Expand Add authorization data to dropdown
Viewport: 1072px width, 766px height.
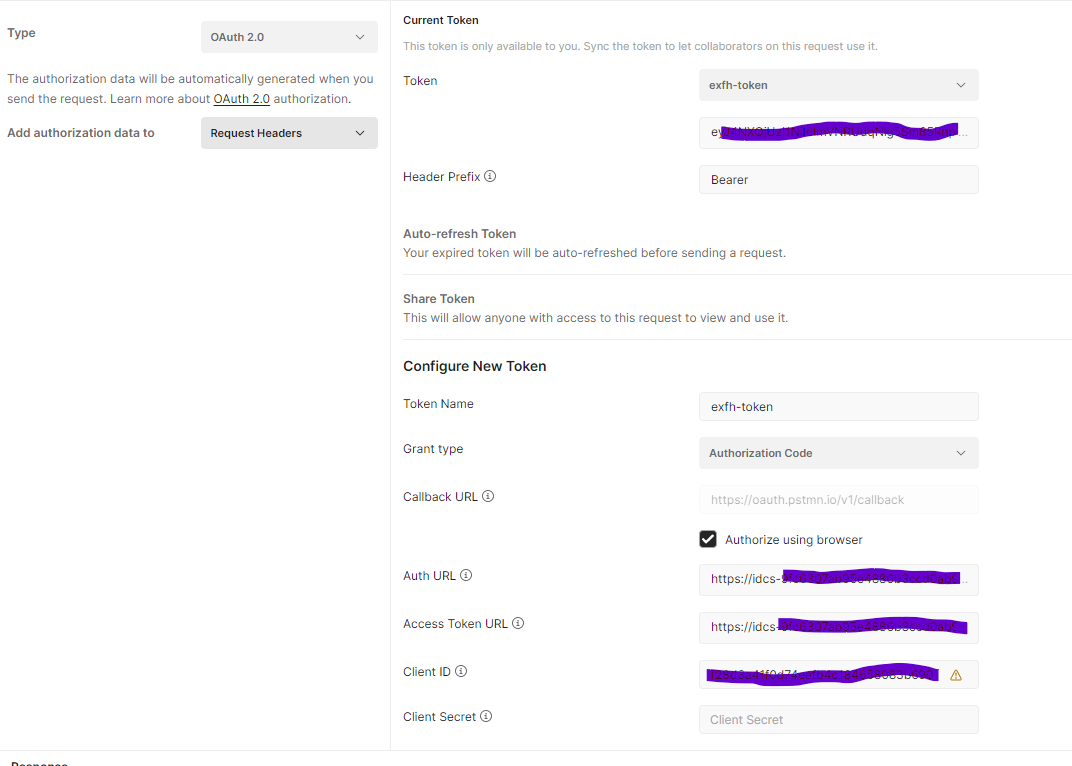(x=289, y=133)
